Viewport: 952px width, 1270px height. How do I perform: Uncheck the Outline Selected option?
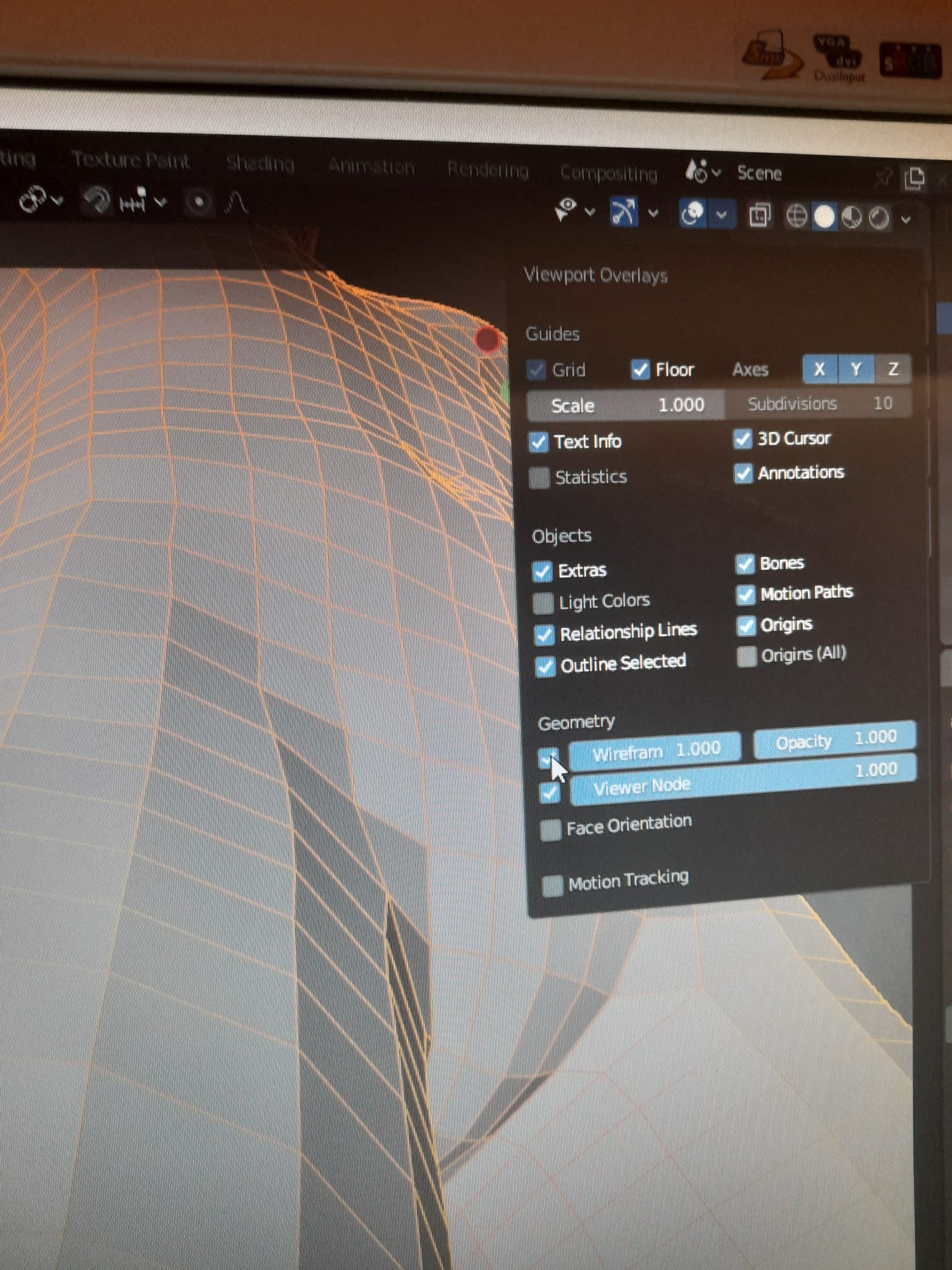pos(545,666)
